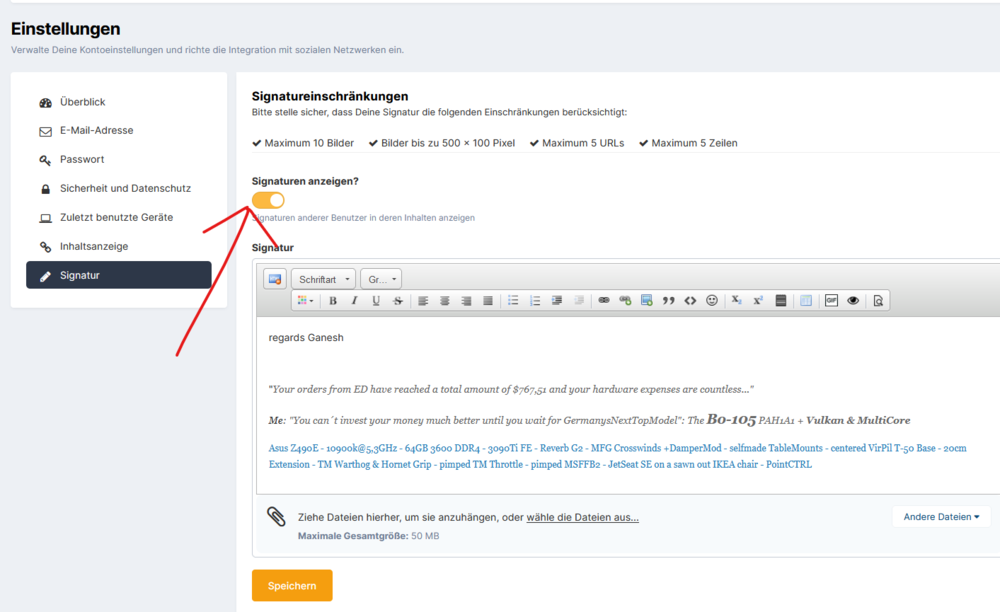
Task: Click the Speichern button
Action: click(x=291, y=585)
